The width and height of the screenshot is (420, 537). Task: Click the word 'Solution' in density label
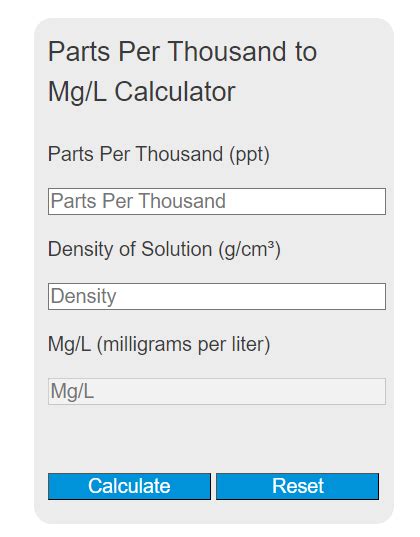pos(176,249)
